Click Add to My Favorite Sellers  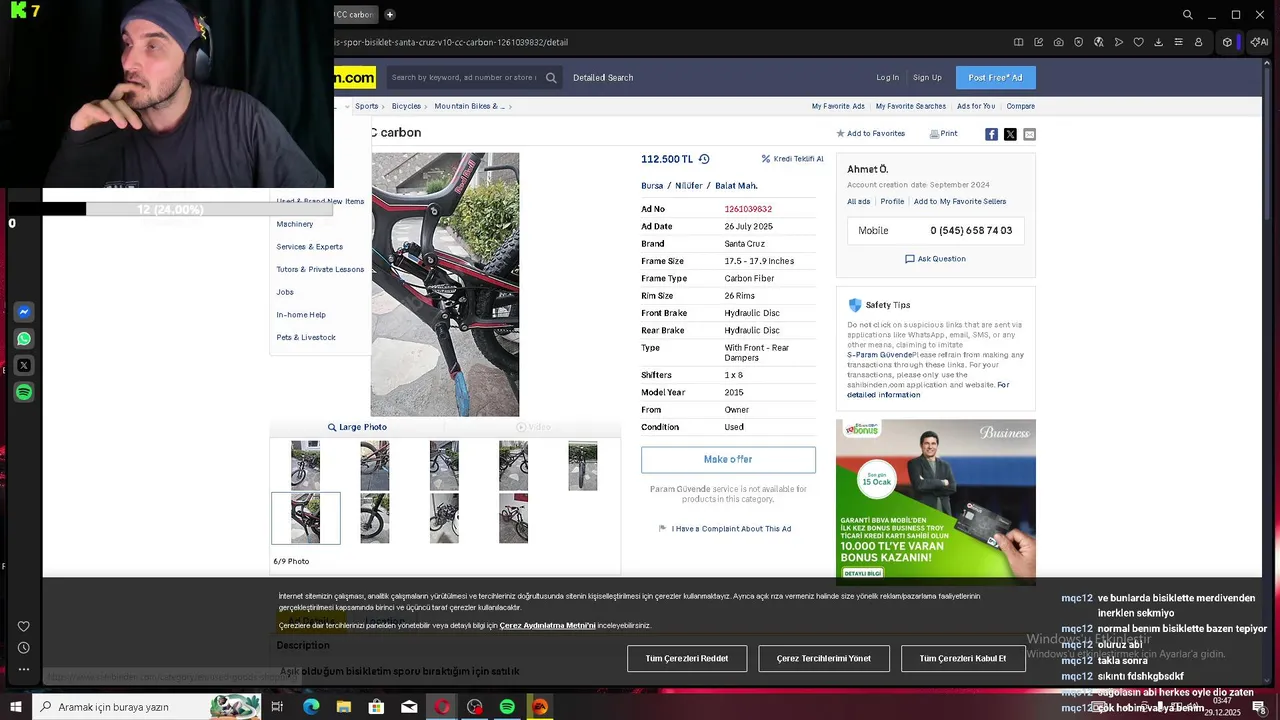(x=960, y=201)
